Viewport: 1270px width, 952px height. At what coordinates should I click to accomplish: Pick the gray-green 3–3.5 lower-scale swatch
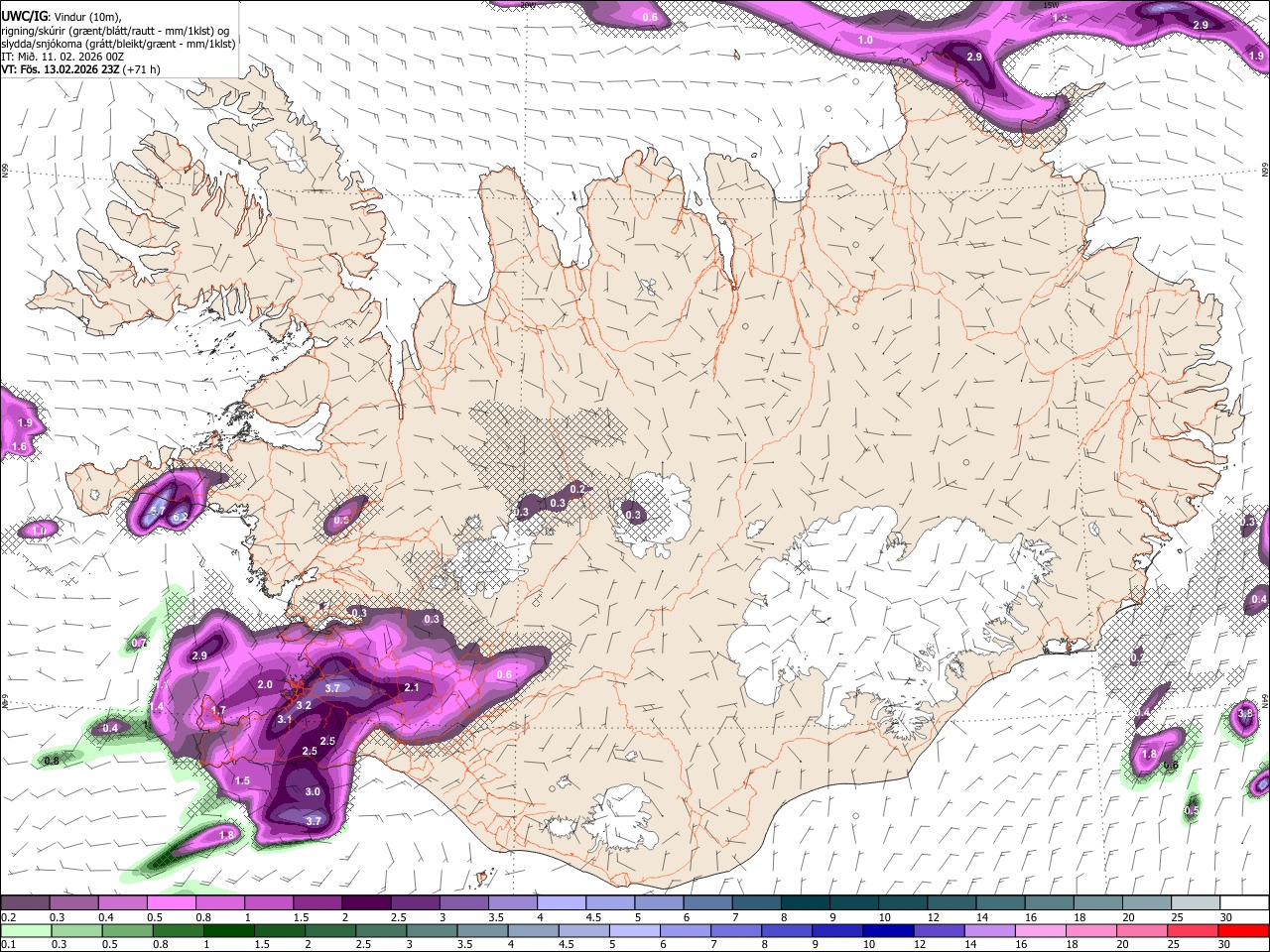[x=431, y=930]
